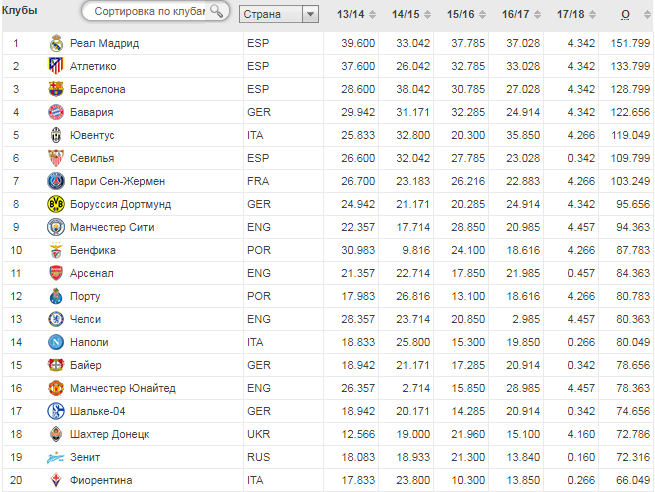The image size is (655, 492).
Task: Click the Atletico club crest icon
Action: pyautogui.click(x=56, y=66)
